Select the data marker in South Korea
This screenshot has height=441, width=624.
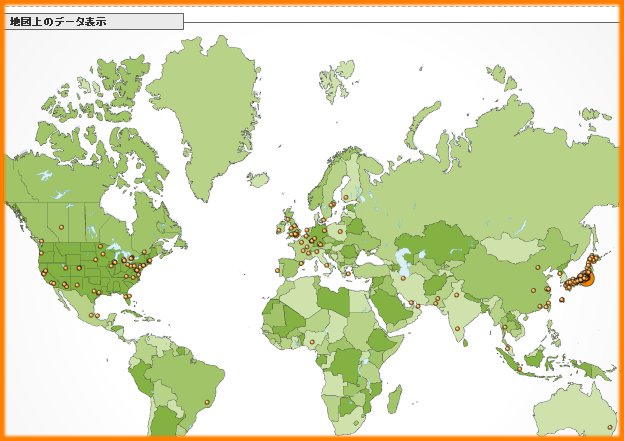[559, 273]
